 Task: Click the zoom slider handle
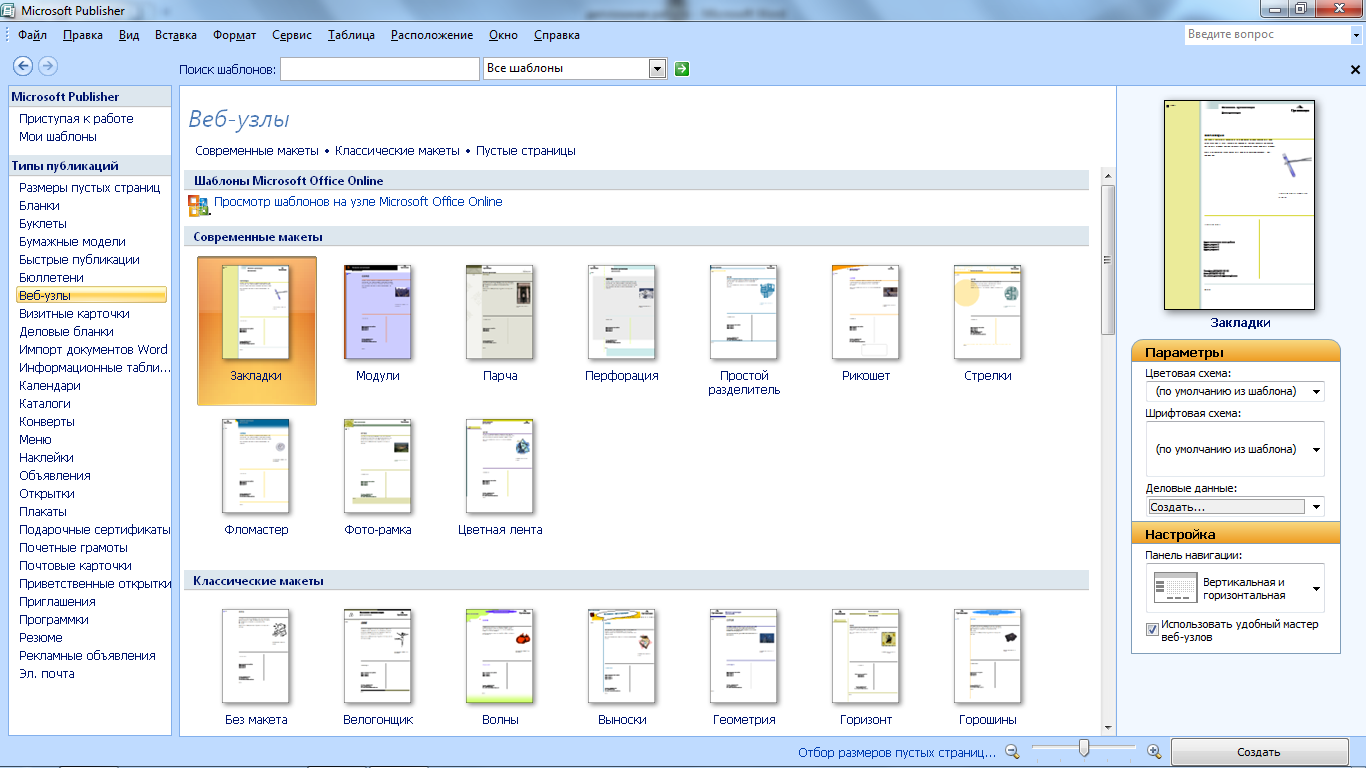pyautogui.click(x=1083, y=749)
